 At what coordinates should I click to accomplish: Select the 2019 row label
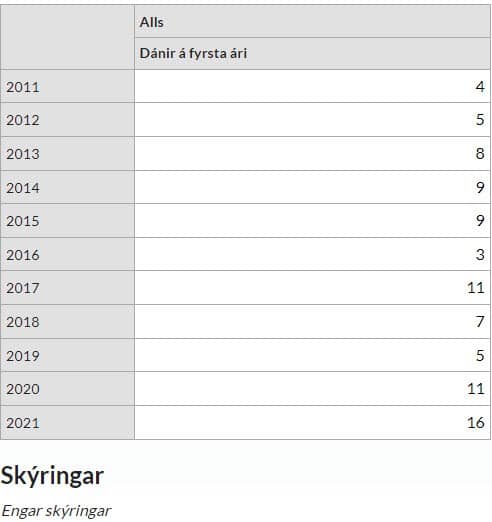67,355
